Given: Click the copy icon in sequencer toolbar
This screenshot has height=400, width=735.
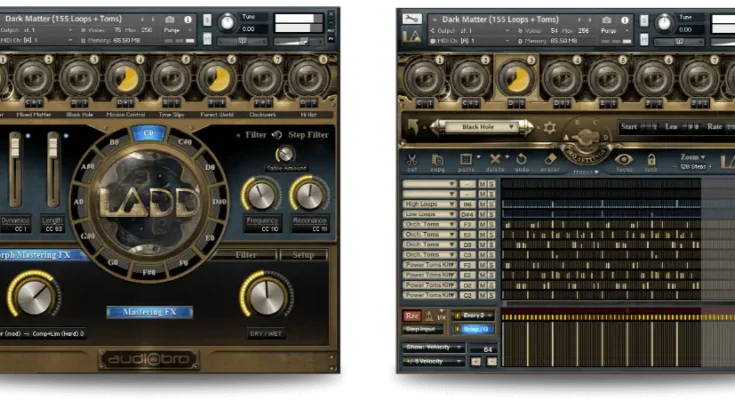Looking at the screenshot, I should pyautogui.click(x=438, y=160).
